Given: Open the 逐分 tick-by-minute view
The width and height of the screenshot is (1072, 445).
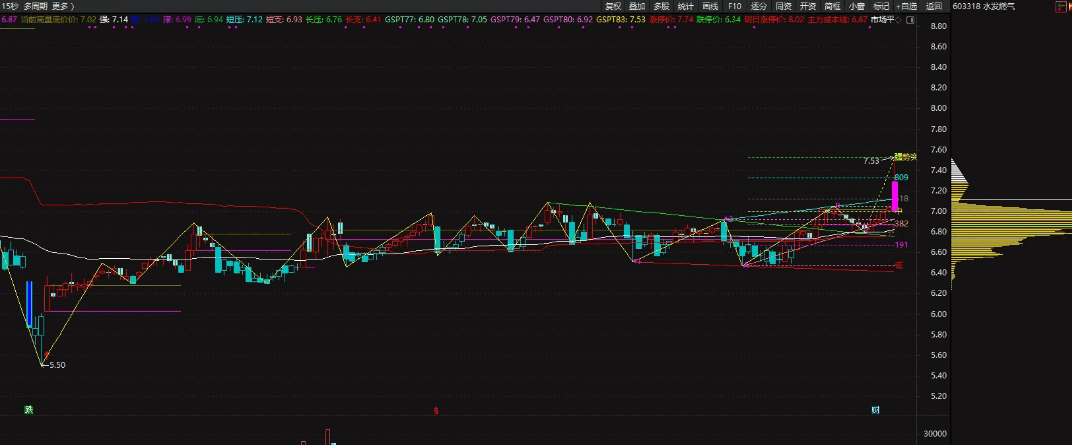Looking at the screenshot, I should [x=759, y=6].
